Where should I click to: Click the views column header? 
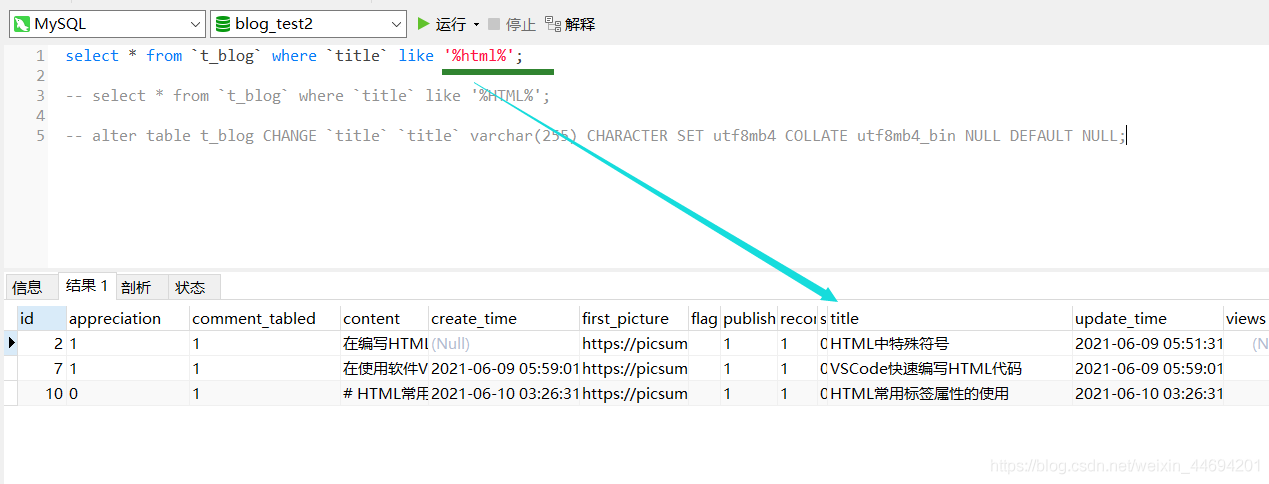1245,318
